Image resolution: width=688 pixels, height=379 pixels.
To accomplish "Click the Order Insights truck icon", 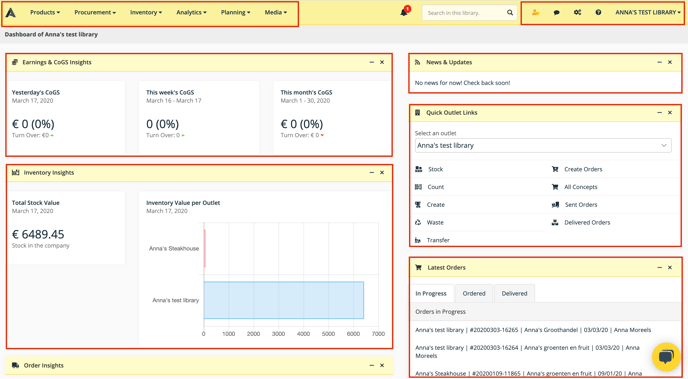I will click(15, 365).
